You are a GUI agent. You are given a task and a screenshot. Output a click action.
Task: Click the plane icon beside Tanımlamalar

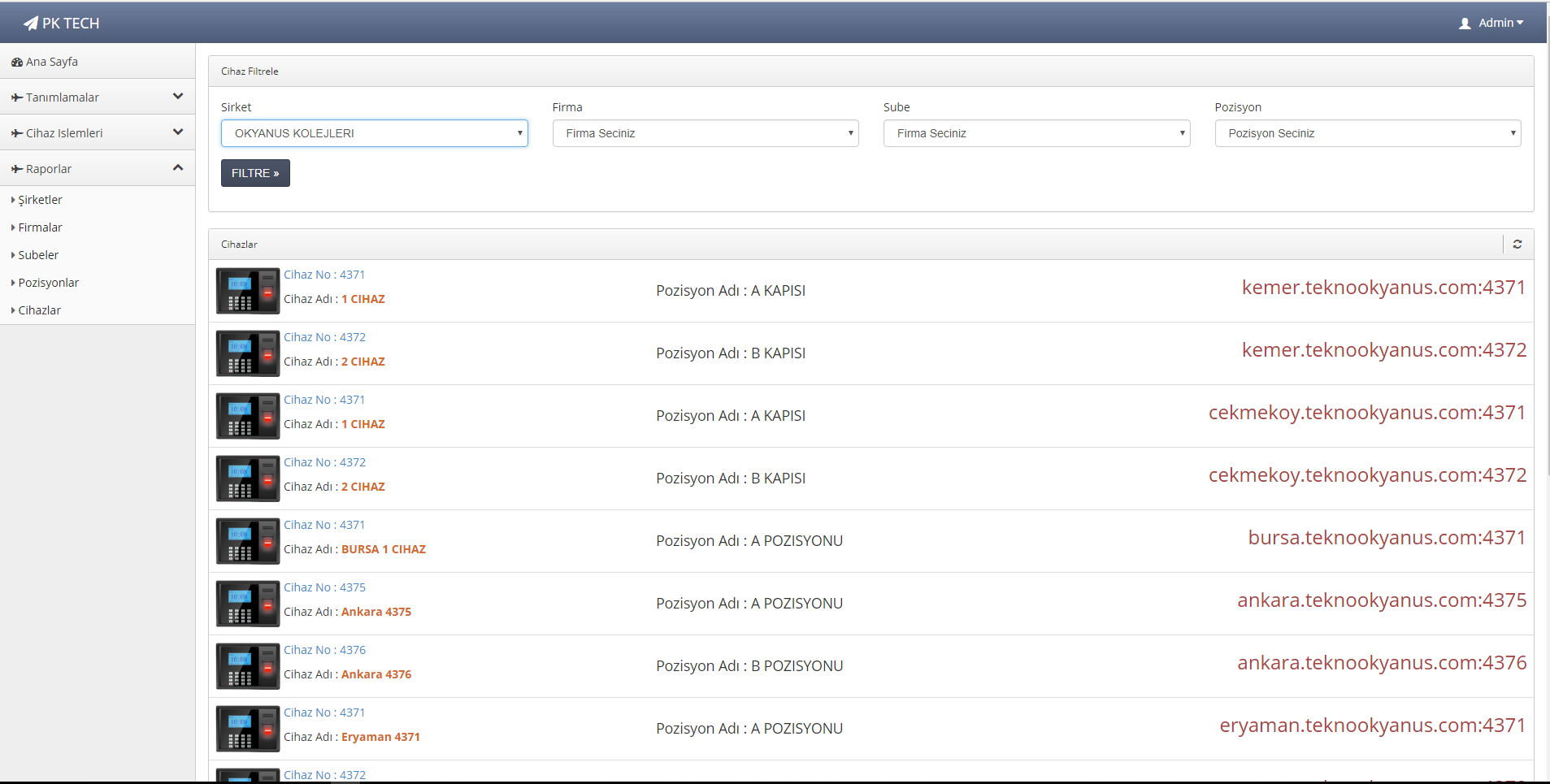(x=16, y=97)
